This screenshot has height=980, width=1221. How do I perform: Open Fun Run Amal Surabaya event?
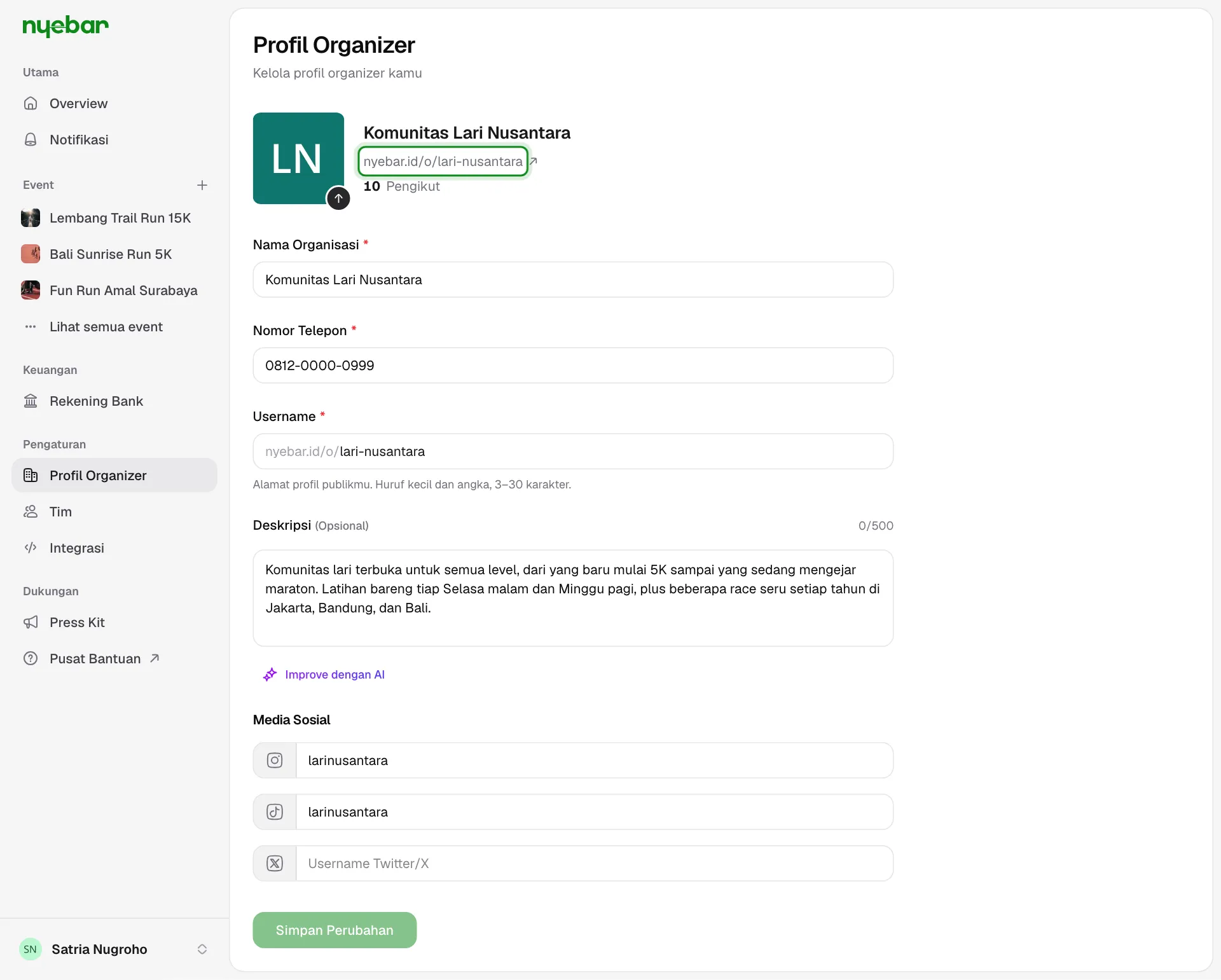click(x=114, y=291)
